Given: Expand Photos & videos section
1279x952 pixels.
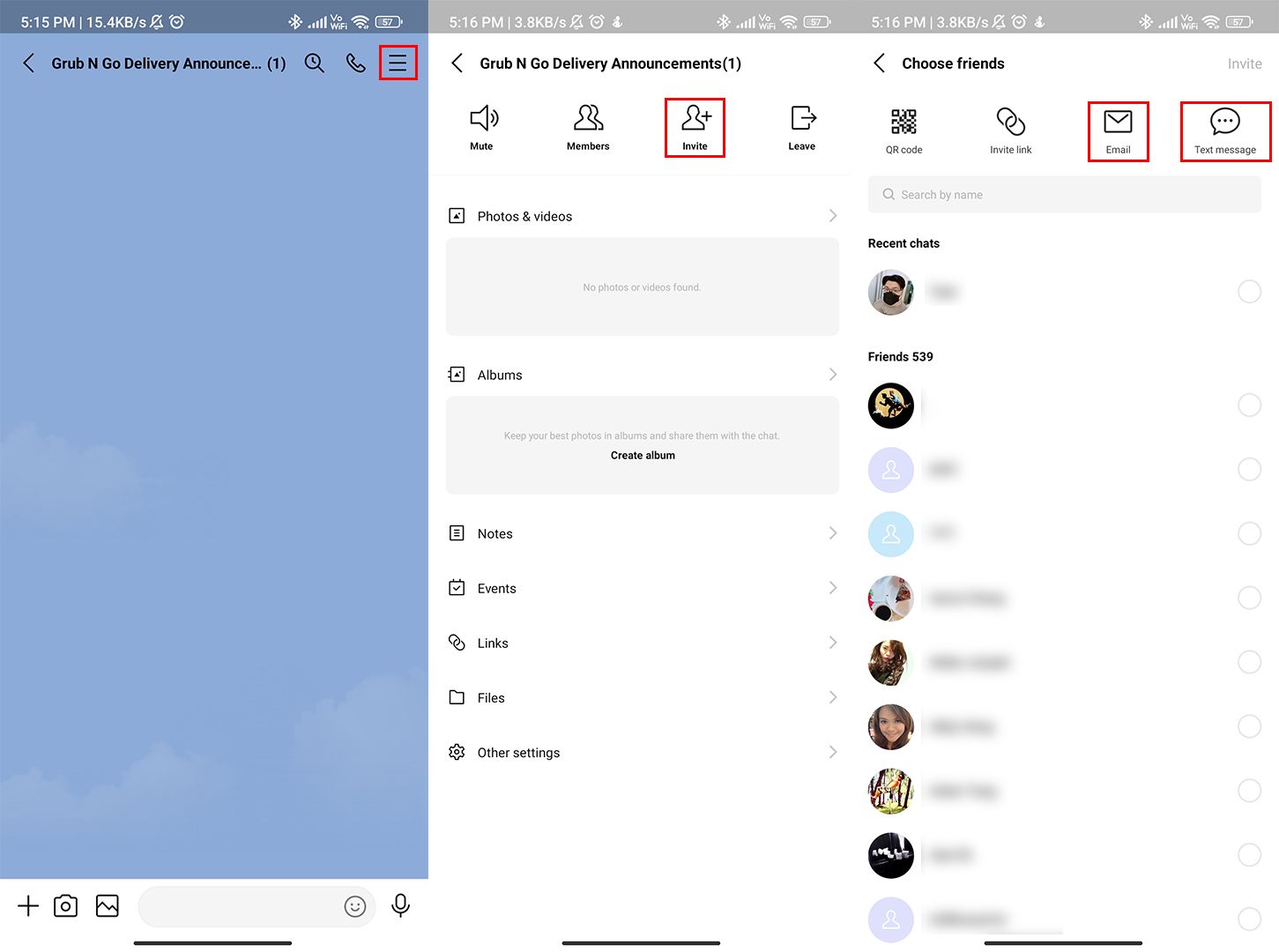Looking at the screenshot, I should point(833,216).
